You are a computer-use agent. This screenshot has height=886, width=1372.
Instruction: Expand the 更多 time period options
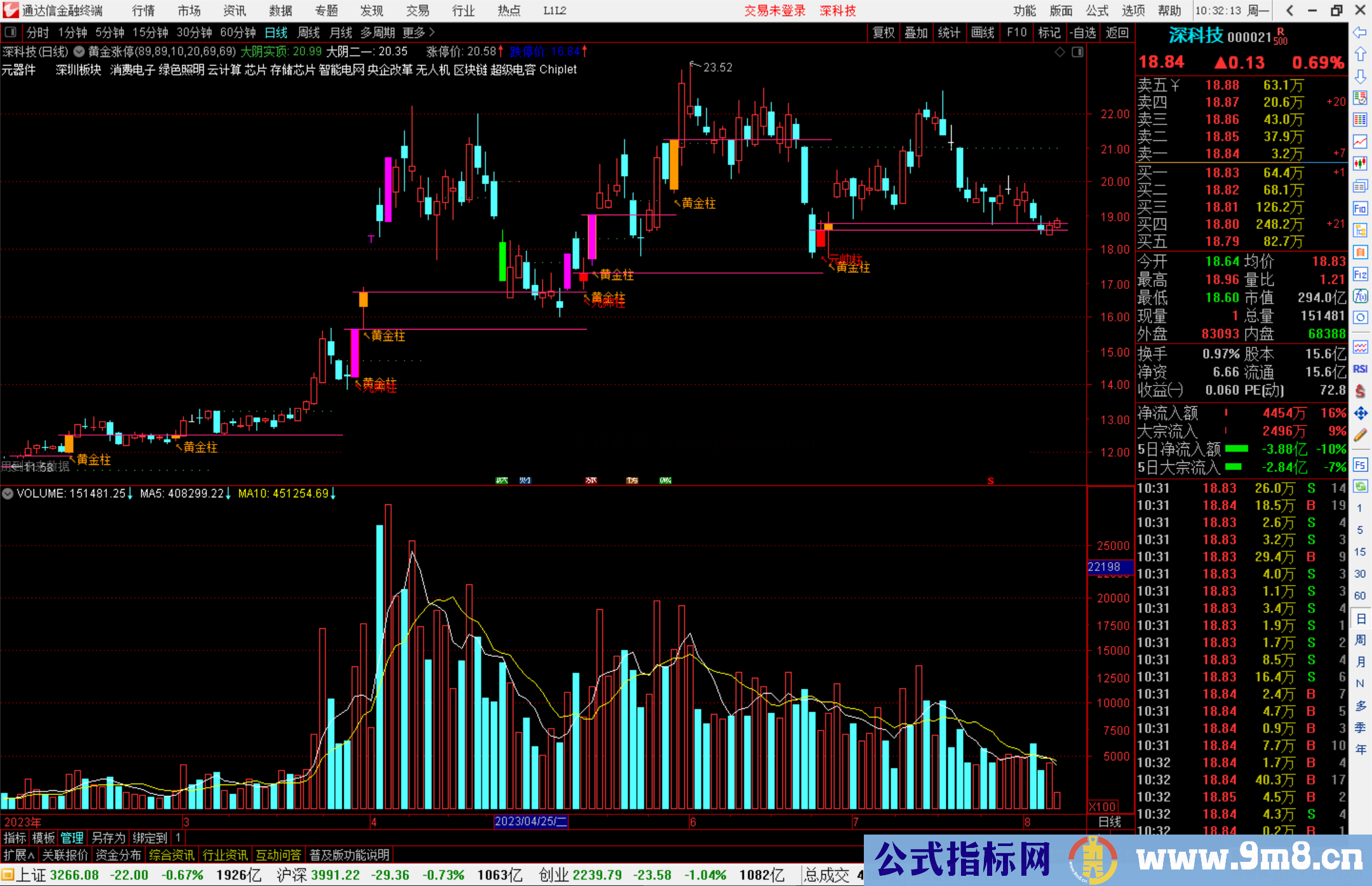418,32
